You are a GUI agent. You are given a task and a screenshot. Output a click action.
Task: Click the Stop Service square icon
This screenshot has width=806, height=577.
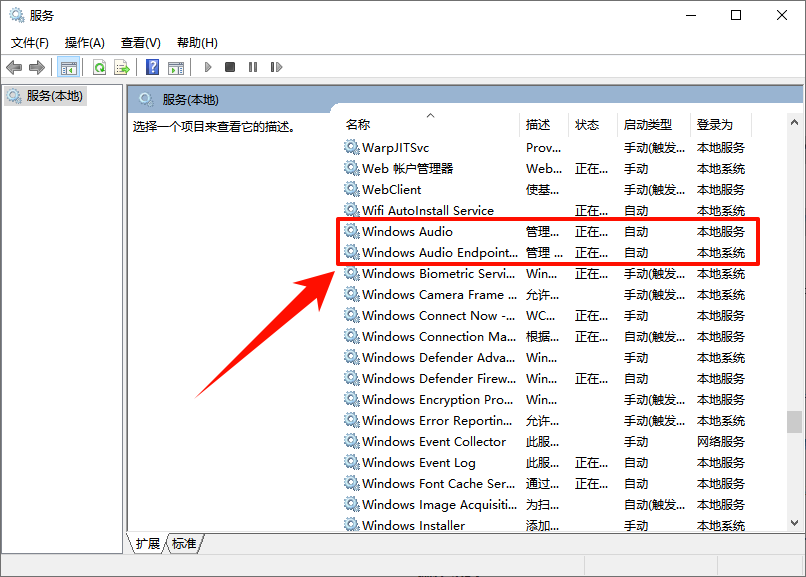coord(230,67)
